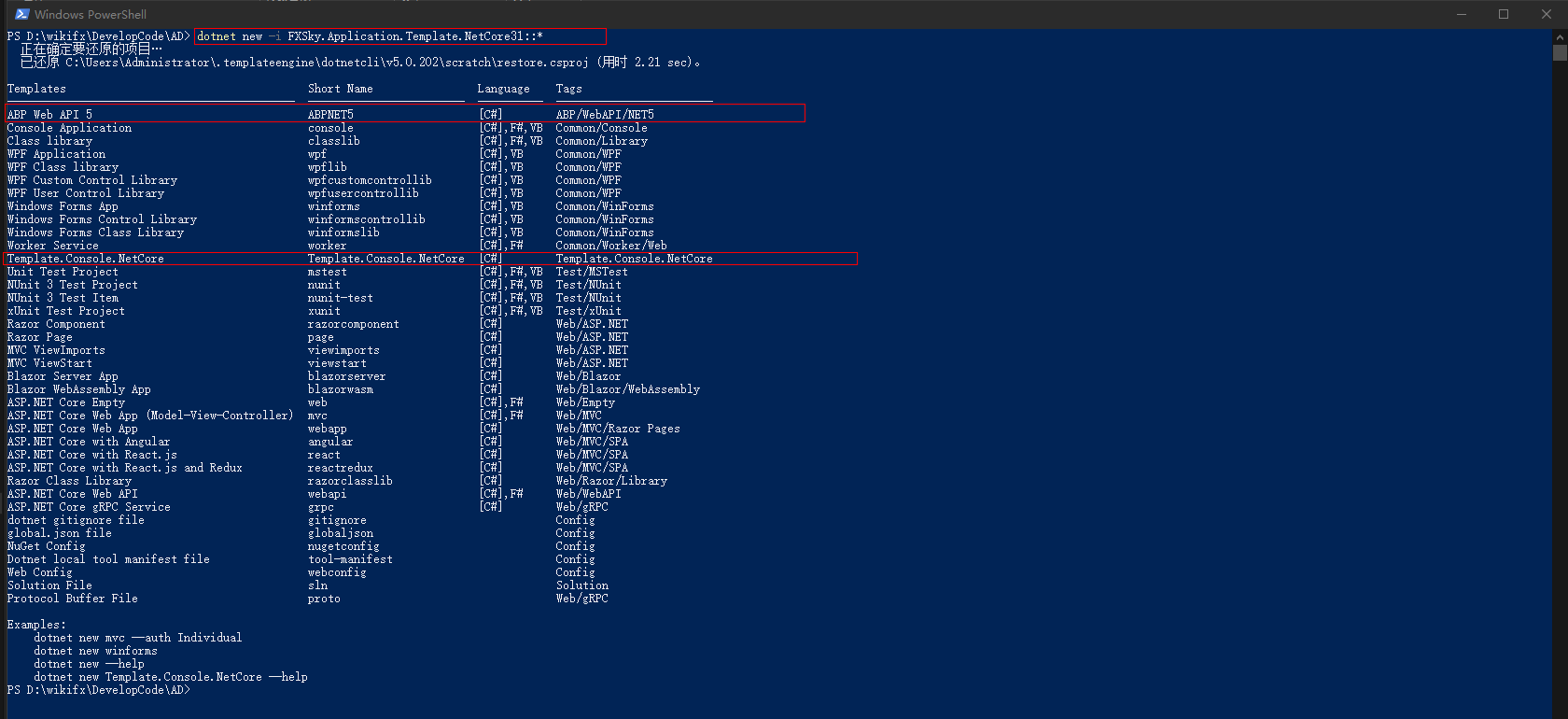
Task: Click the 'reactredux' short name
Action: tap(340, 468)
